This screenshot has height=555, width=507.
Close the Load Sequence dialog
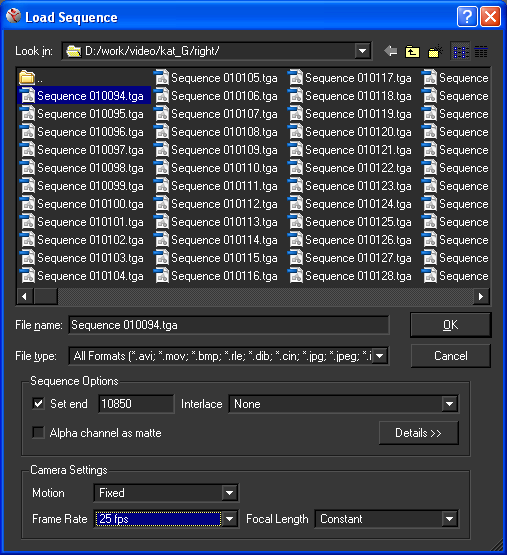point(490,17)
